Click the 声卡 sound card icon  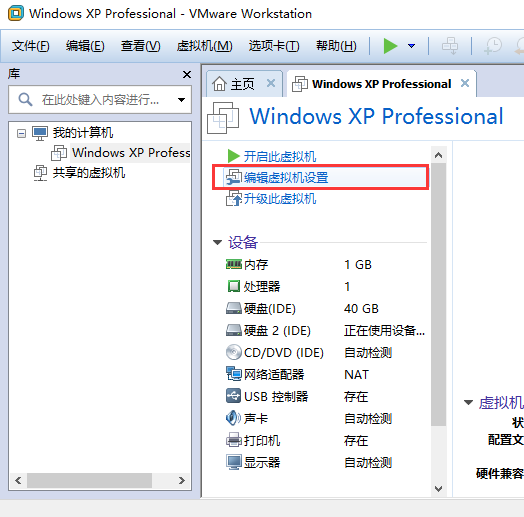click(233, 418)
